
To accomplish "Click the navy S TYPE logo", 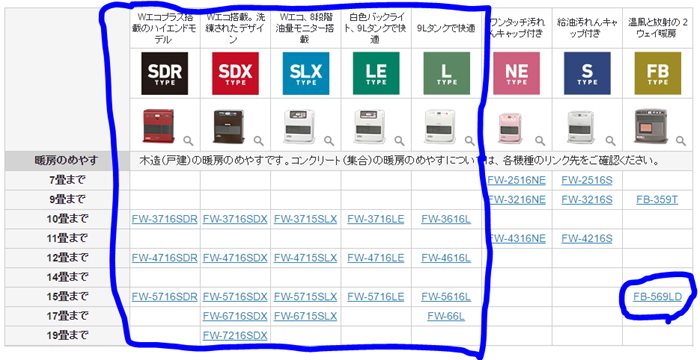I will tap(587, 73).
